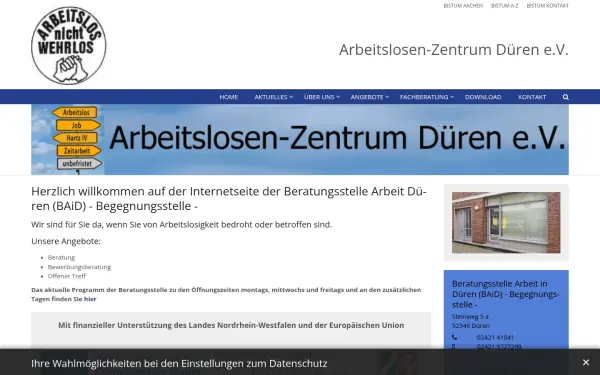Click the Beratungsstelle Arbeit in Düren sidebar heading

click(505, 294)
